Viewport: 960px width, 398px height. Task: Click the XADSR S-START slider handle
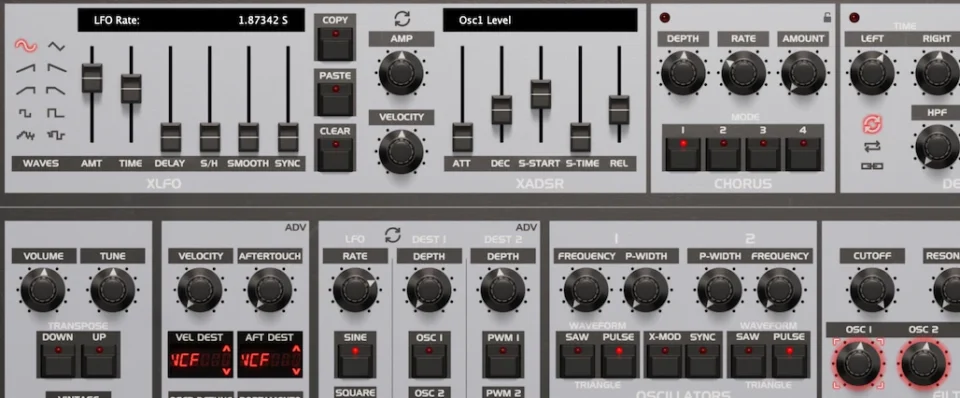[541, 94]
